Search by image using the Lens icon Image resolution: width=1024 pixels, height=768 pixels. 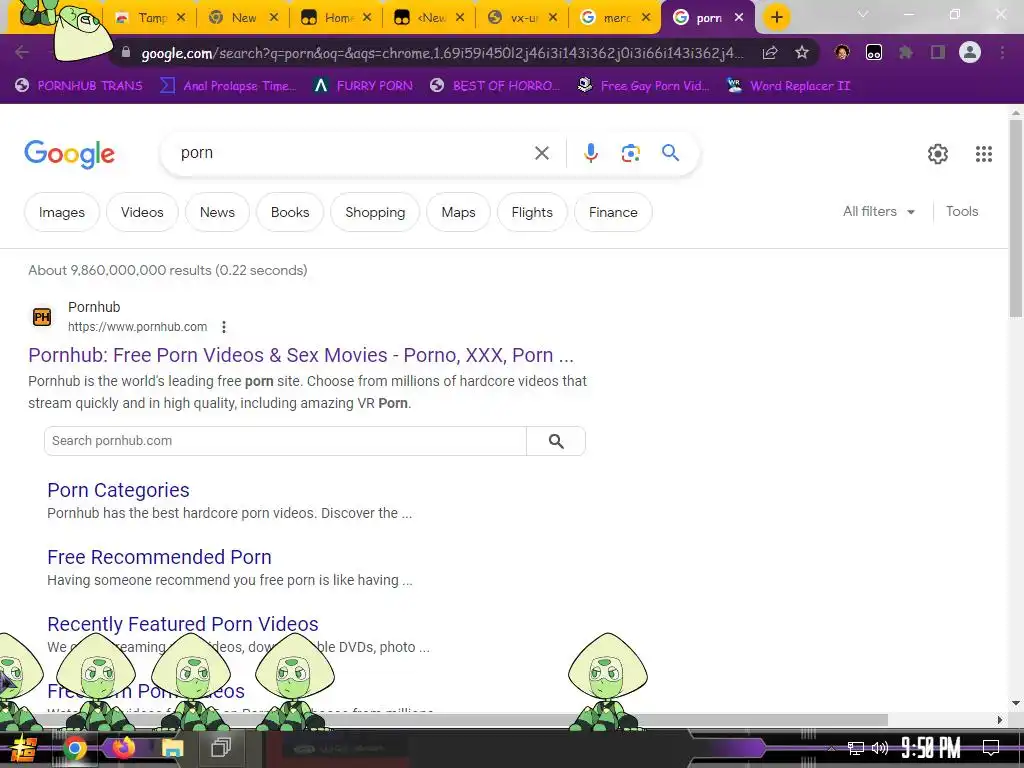click(x=630, y=153)
